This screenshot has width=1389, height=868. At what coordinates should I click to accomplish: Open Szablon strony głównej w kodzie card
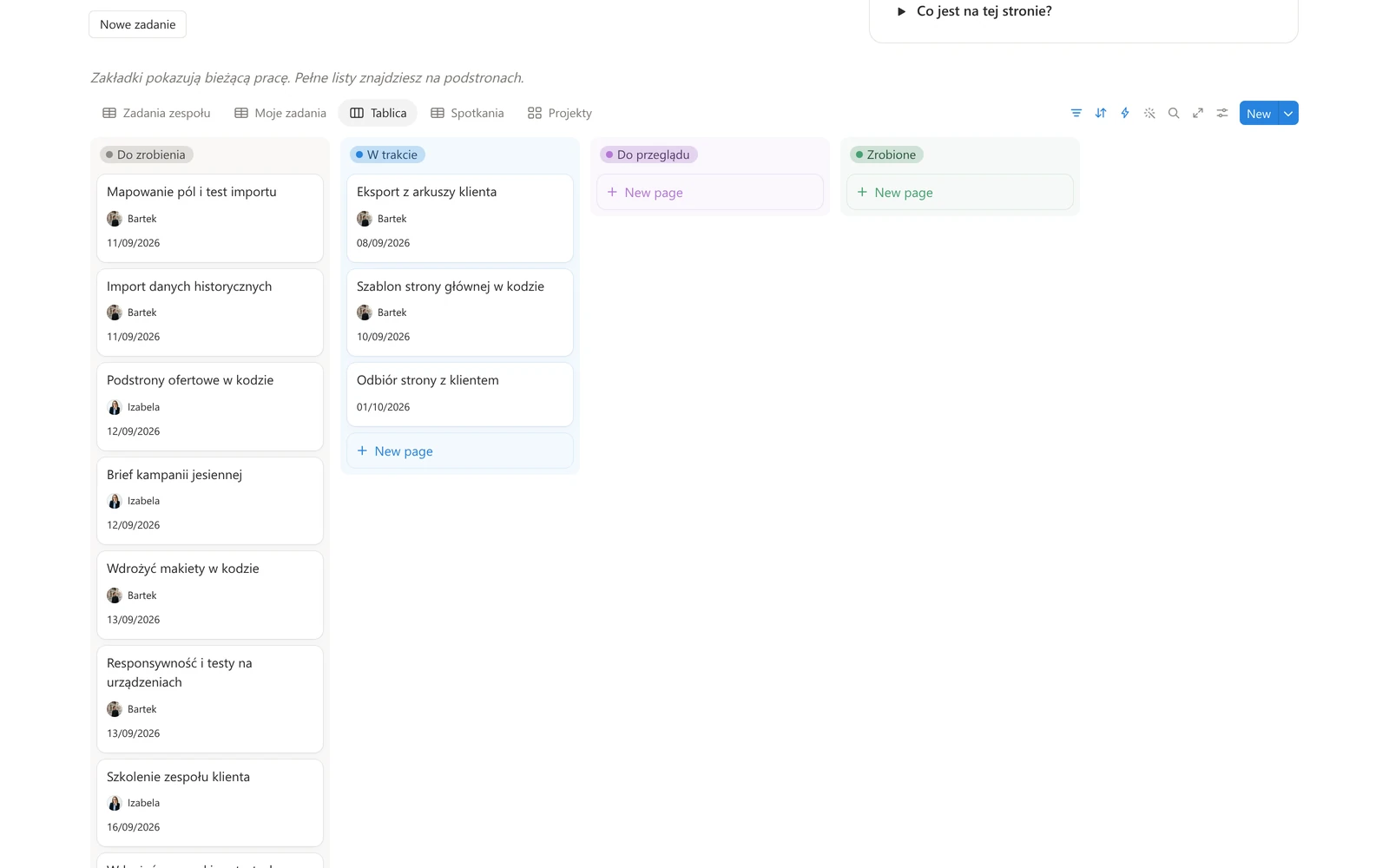click(459, 312)
